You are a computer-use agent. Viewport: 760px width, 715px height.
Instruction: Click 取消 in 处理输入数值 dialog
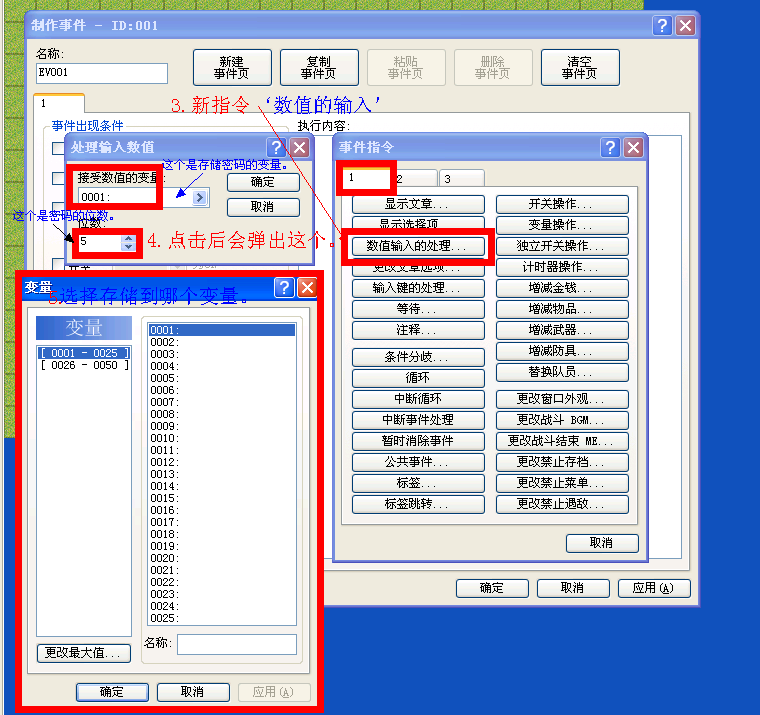point(263,207)
